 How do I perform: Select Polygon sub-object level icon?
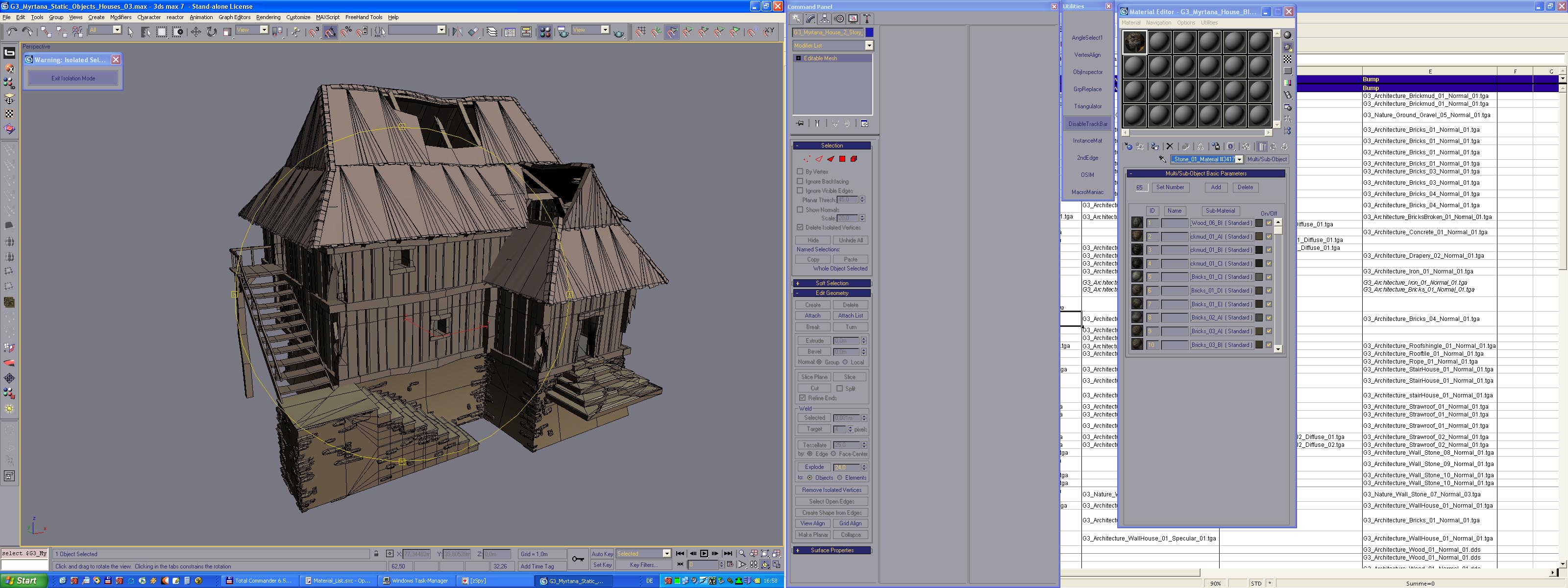point(842,159)
